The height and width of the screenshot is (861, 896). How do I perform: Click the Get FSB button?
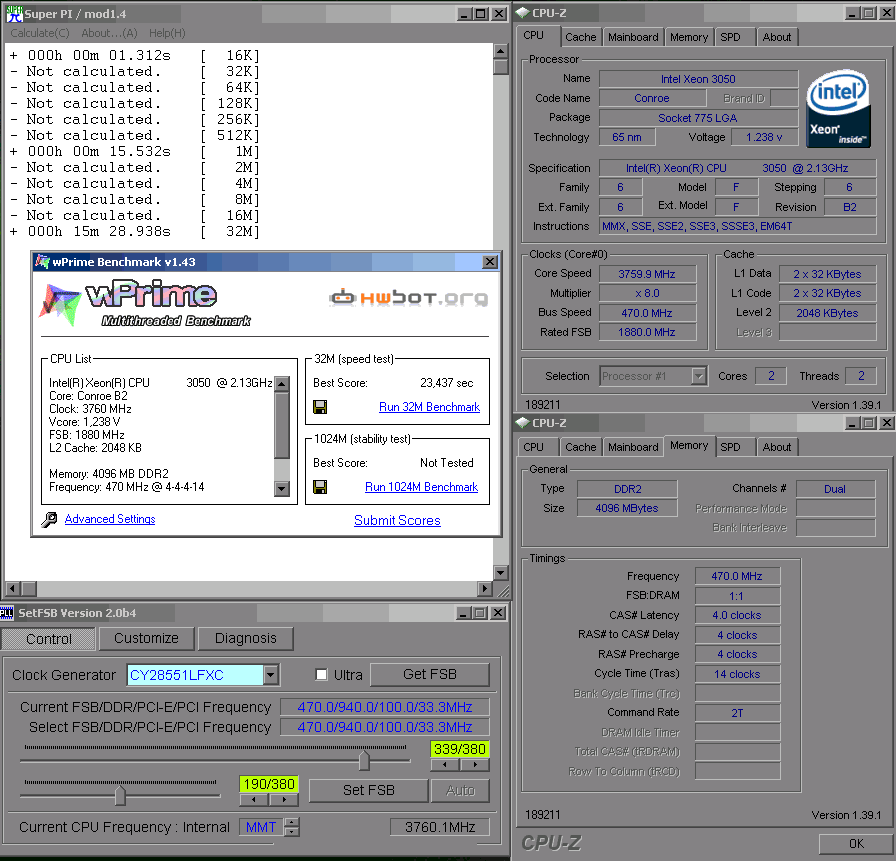430,675
